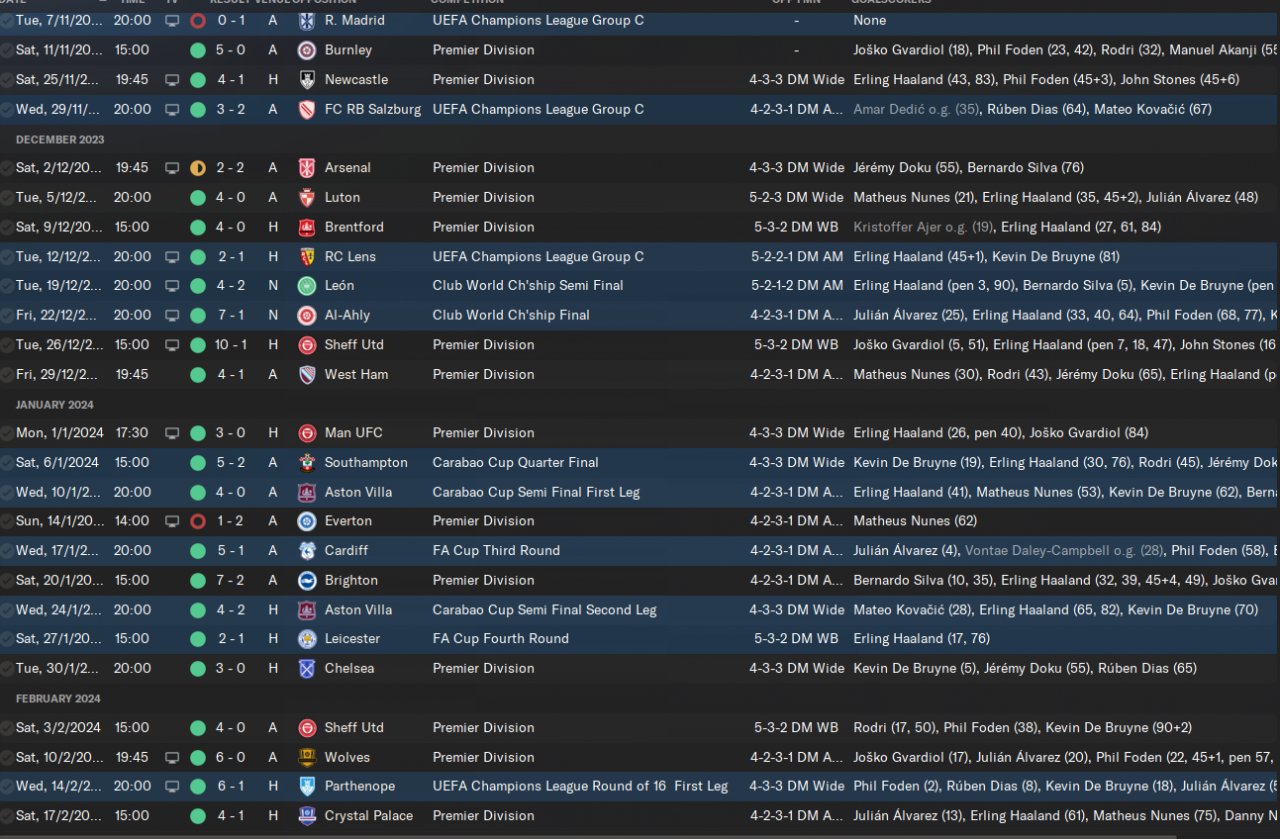Click the date 'Sat, 6/1/2024'
Screen dimensions: 1280x839
coord(57,463)
